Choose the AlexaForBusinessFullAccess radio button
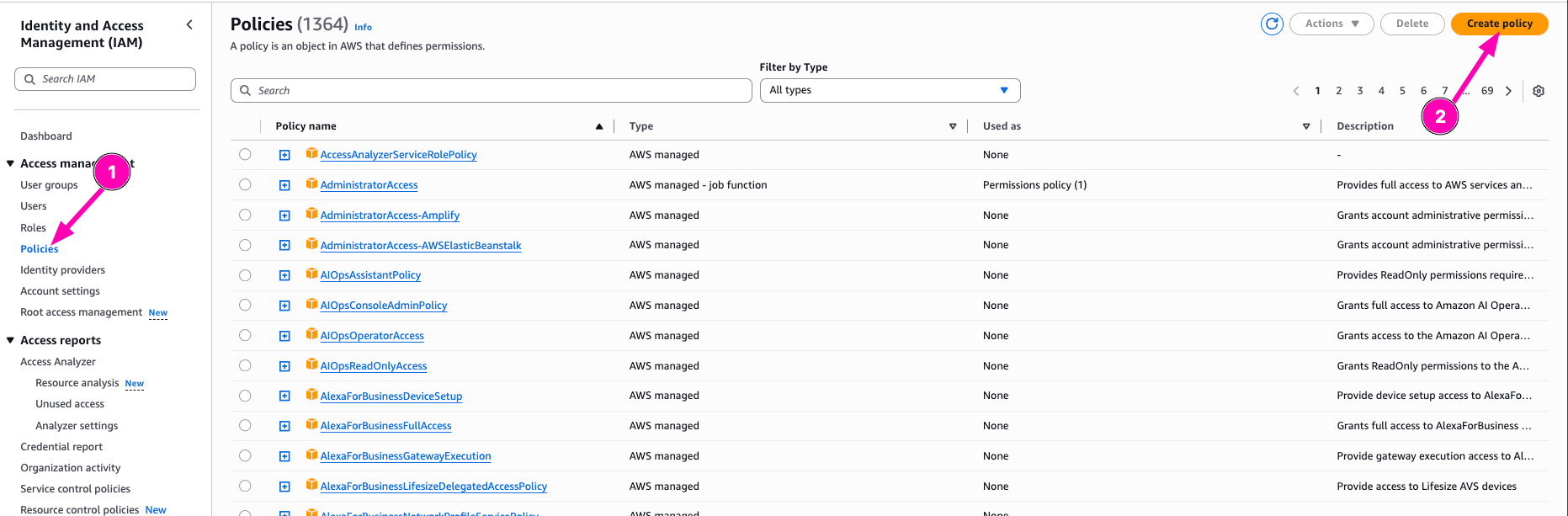 pos(245,425)
